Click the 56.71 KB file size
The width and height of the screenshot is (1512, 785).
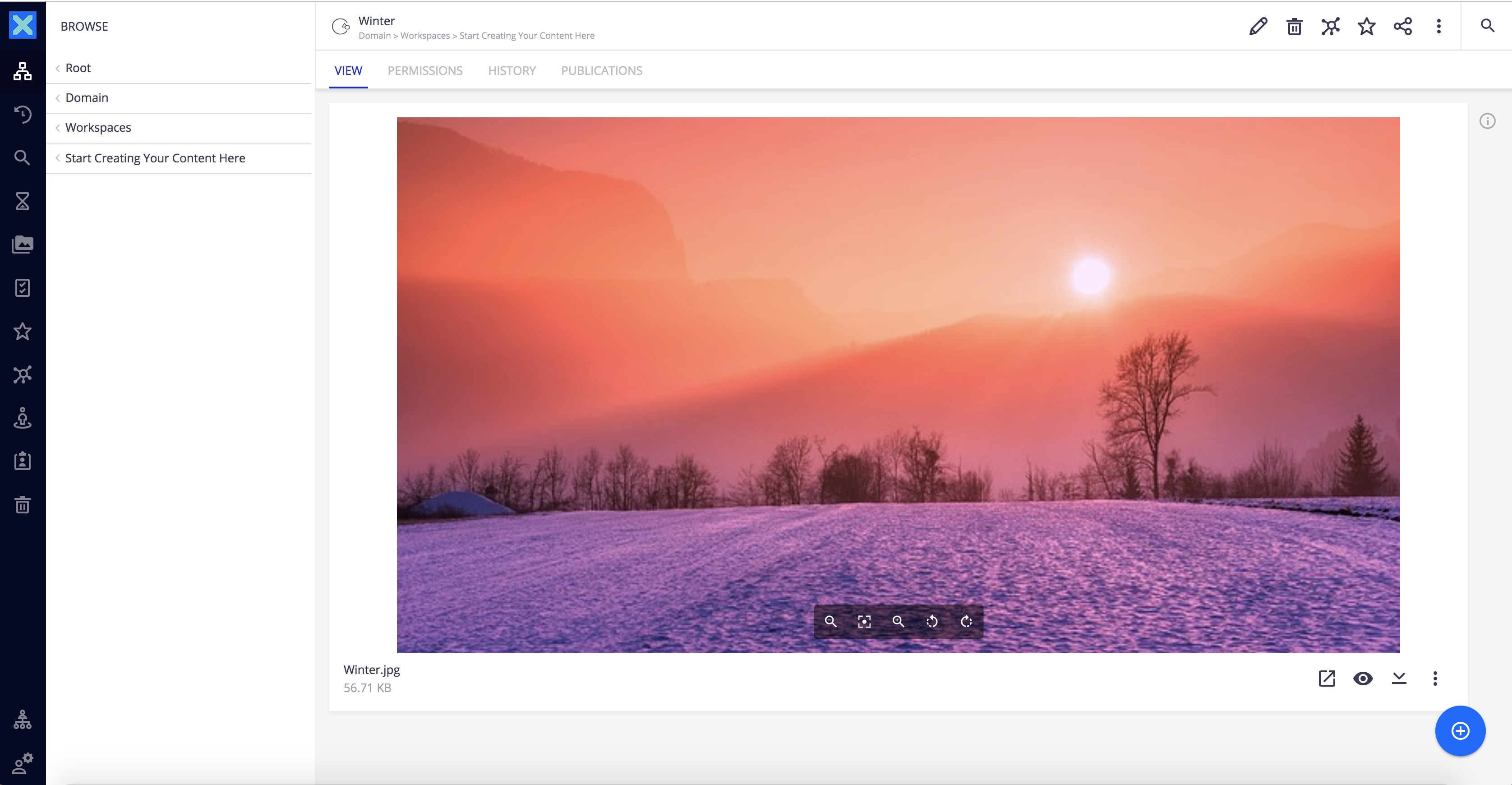(x=368, y=688)
